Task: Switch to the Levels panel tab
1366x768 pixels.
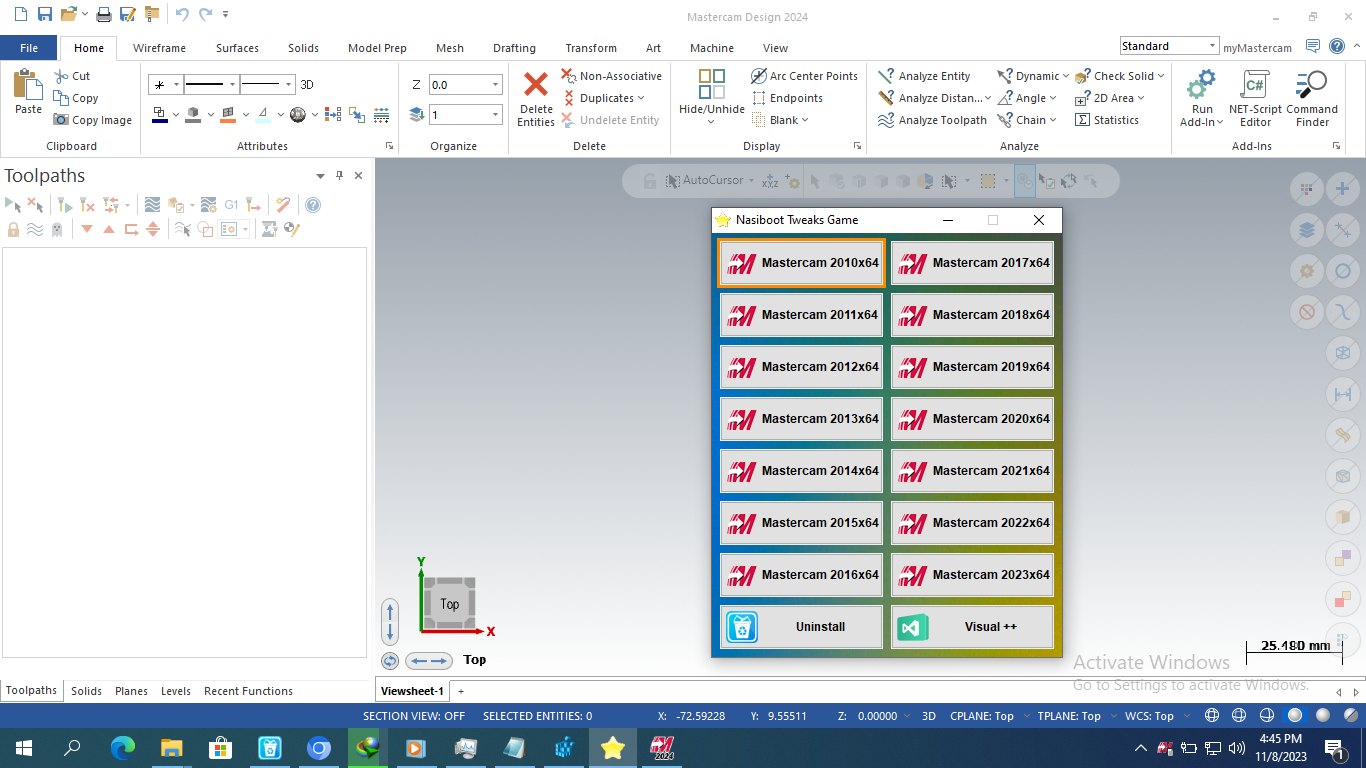Action: pos(176,691)
